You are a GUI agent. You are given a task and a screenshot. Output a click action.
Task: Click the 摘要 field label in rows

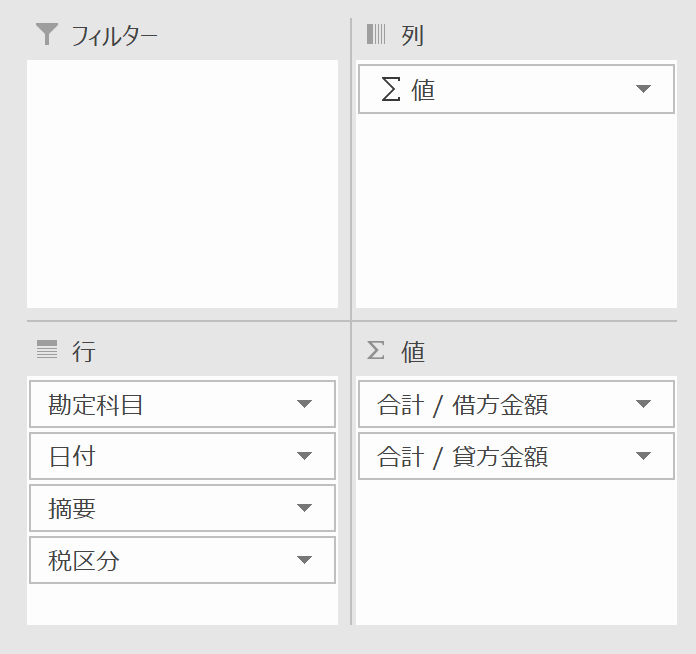tap(72, 508)
